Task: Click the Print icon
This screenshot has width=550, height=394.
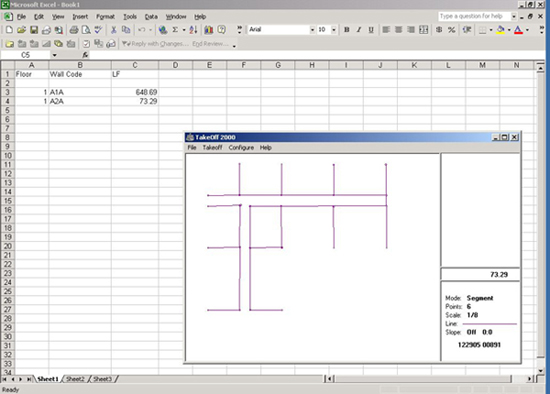Action: 74,30
